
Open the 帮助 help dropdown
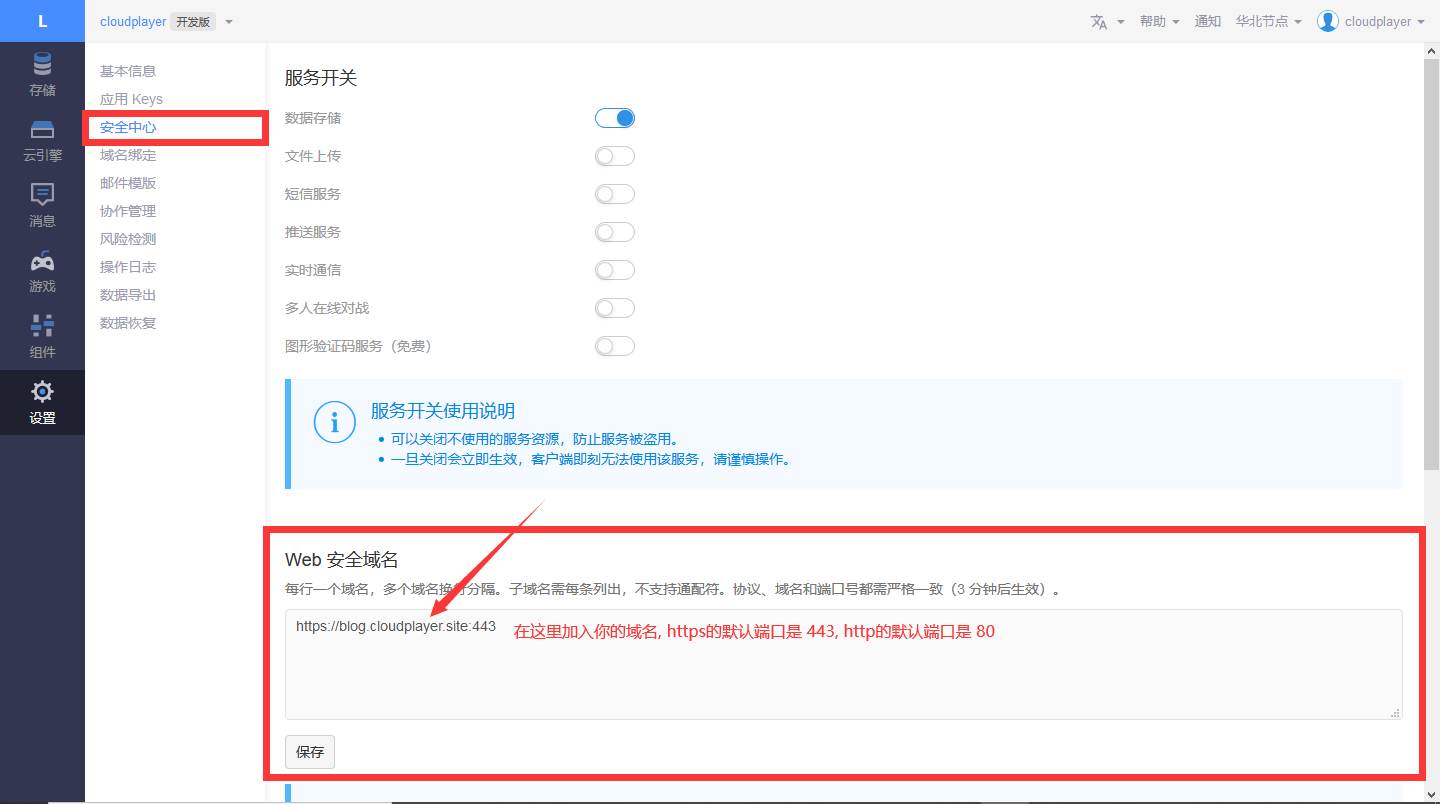point(1159,21)
